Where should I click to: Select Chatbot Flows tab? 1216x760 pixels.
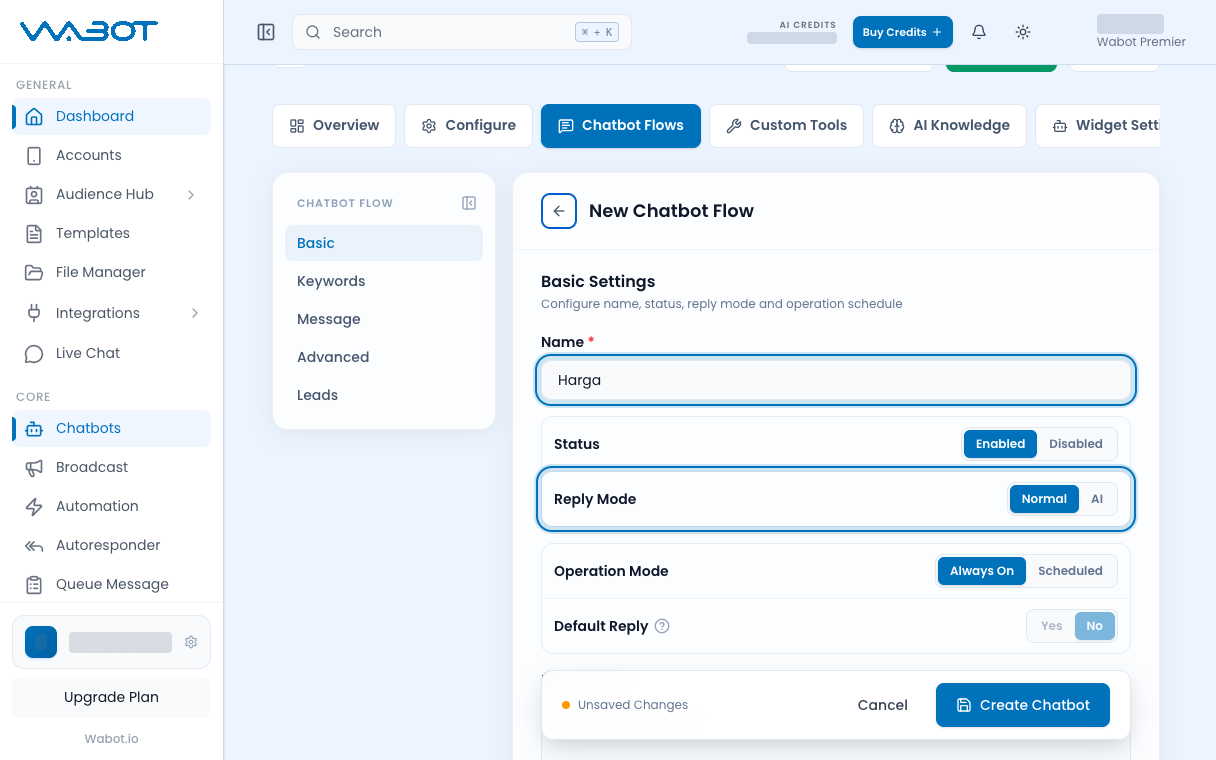pyautogui.click(x=621, y=126)
